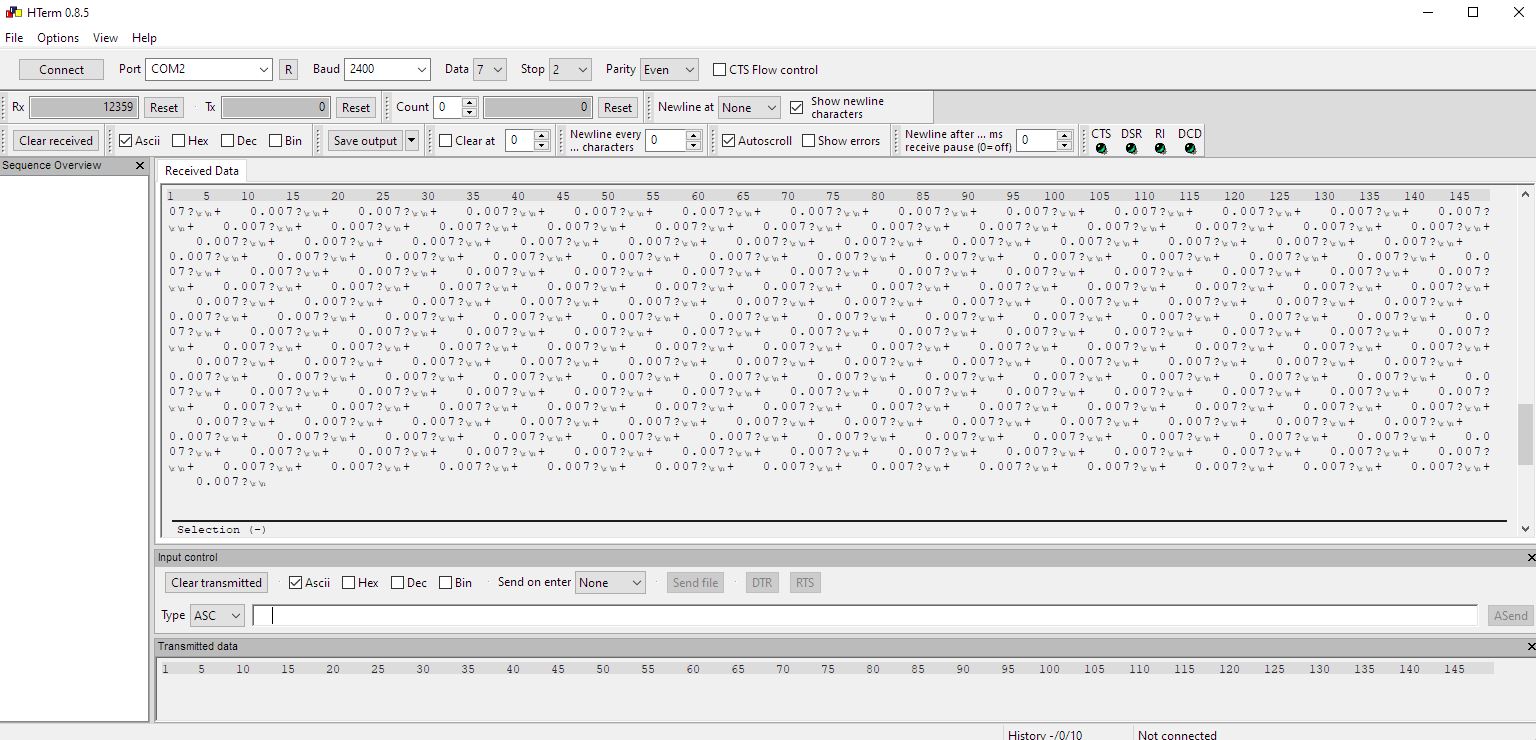Click the Rx counter value 12359

point(83,107)
